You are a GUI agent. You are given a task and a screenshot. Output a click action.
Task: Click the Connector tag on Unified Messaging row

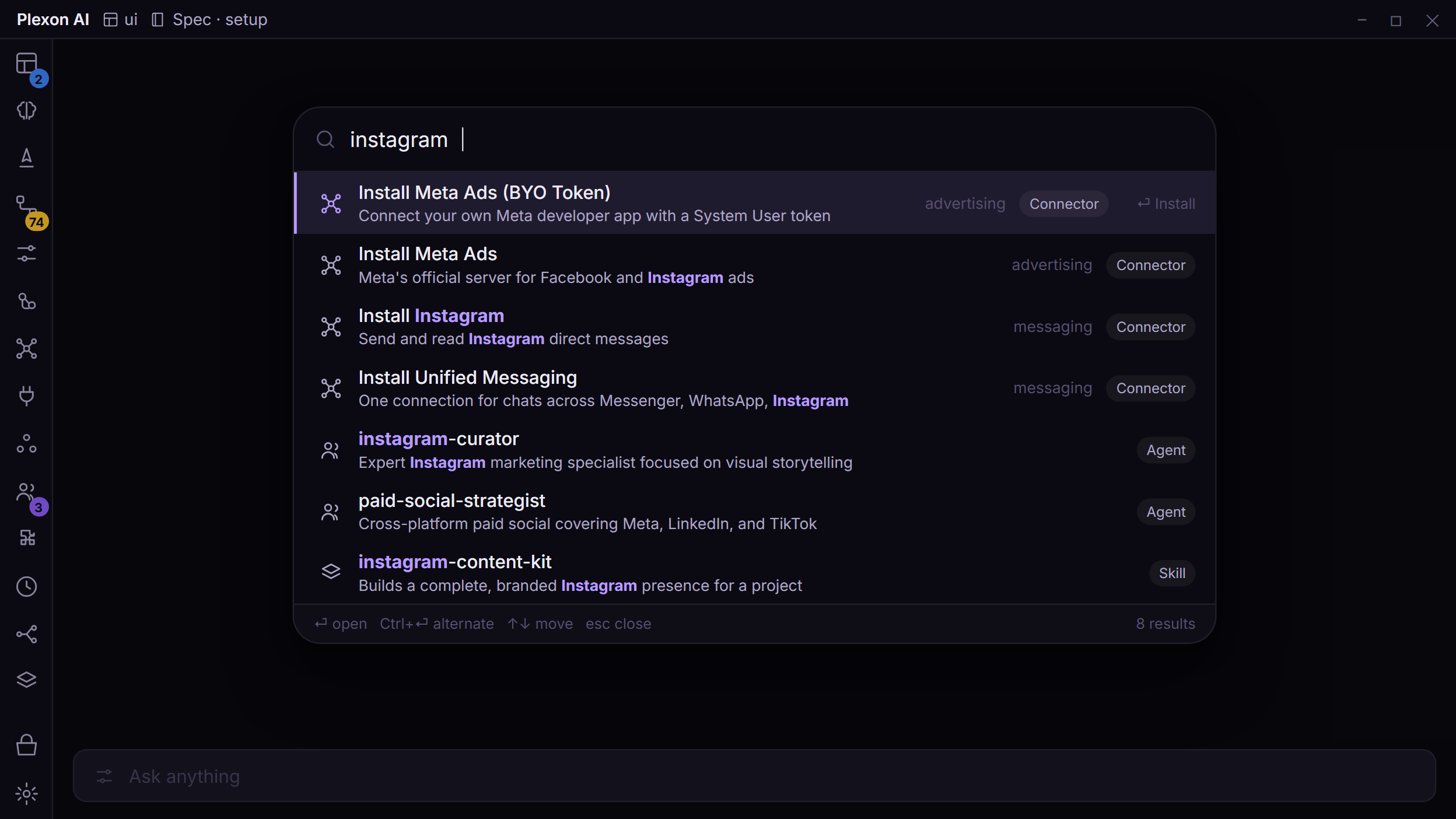(1151, 388)
